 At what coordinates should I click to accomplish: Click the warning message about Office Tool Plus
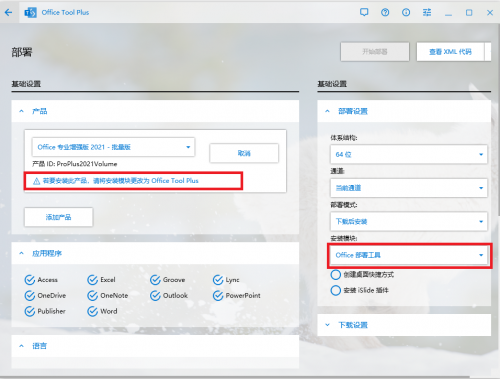[x=120, y=181]
